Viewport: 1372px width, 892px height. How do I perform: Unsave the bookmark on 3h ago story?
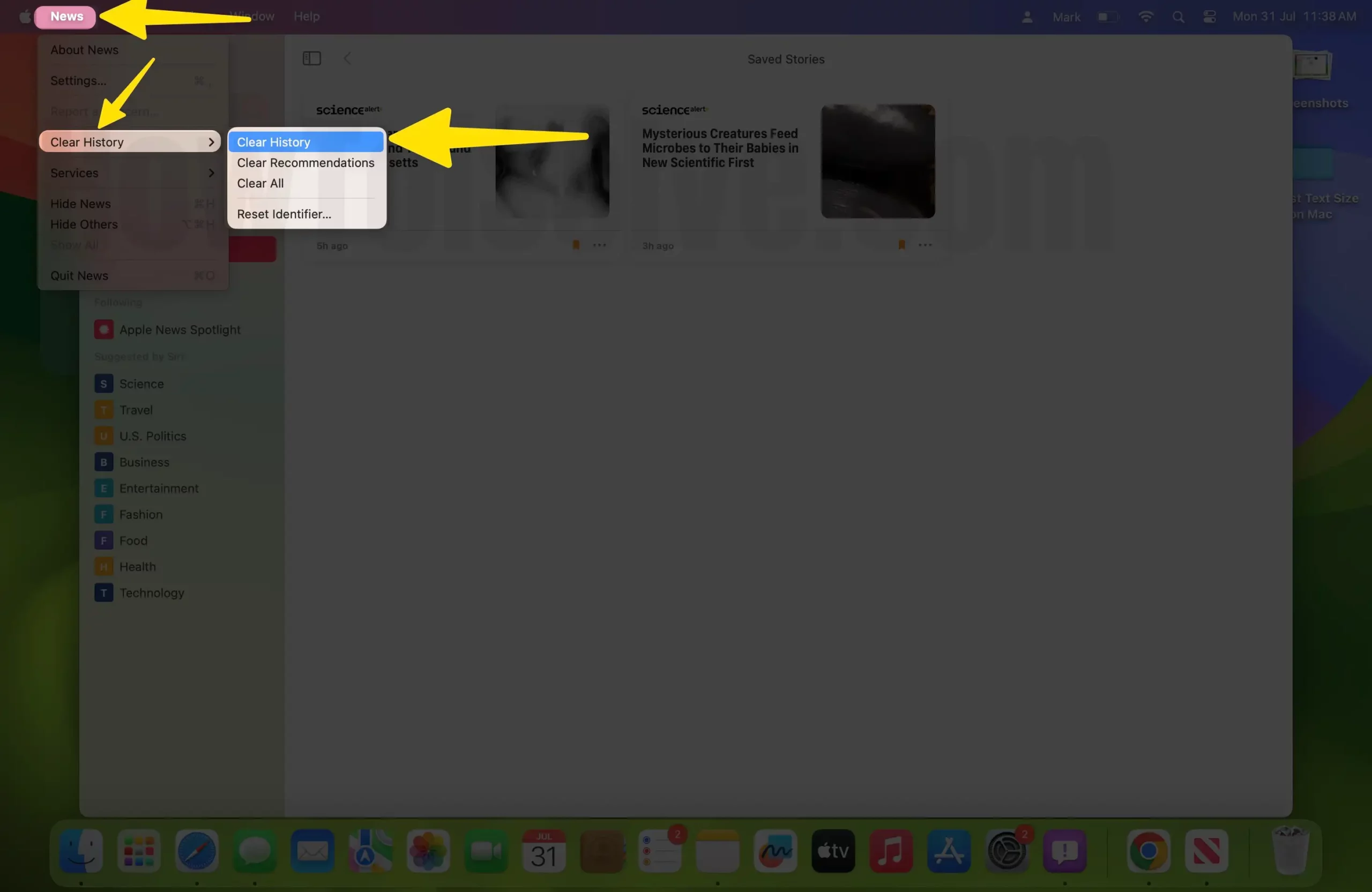901,245
